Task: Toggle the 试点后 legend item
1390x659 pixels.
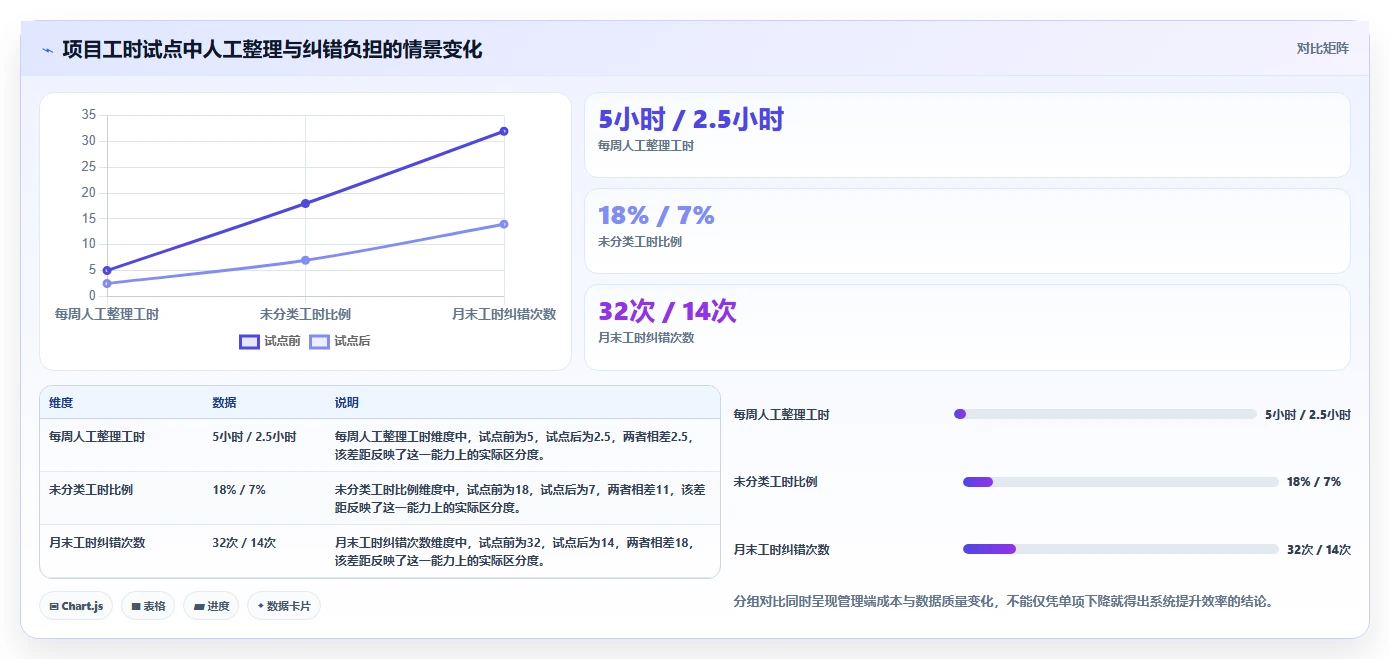Action: 340,341
